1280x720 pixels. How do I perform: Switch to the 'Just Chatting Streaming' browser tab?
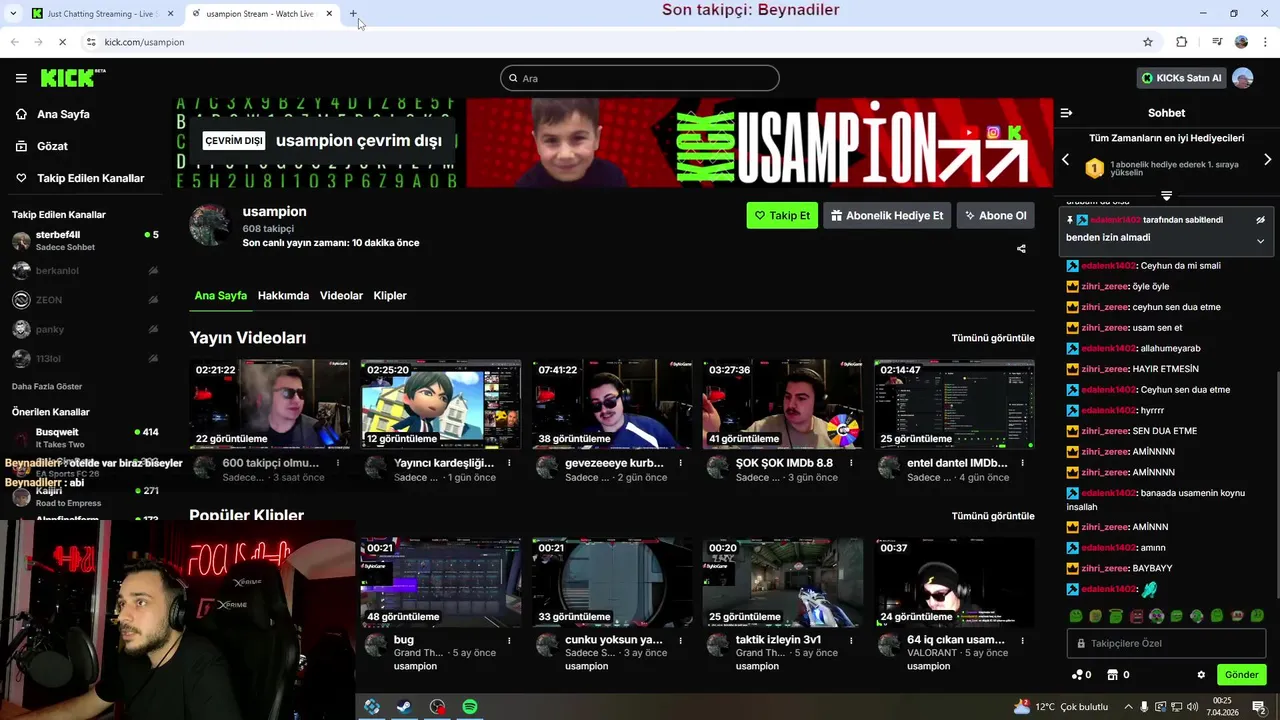101,14
